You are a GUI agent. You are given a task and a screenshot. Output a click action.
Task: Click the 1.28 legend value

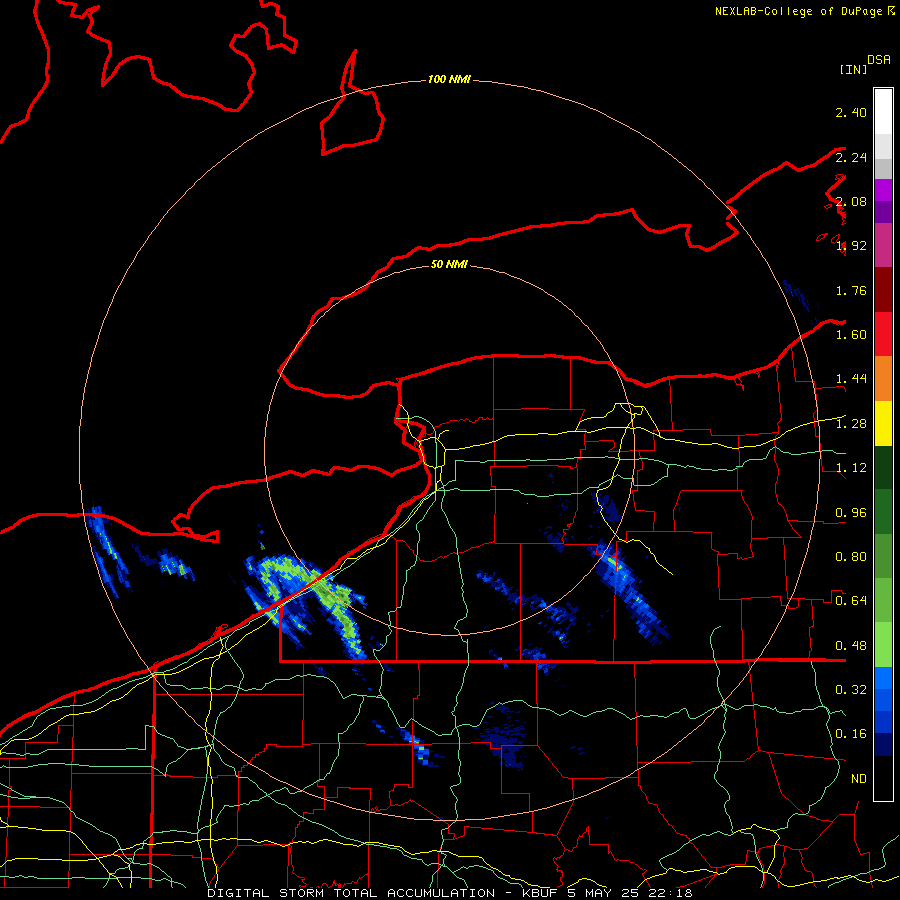point(851,424)
